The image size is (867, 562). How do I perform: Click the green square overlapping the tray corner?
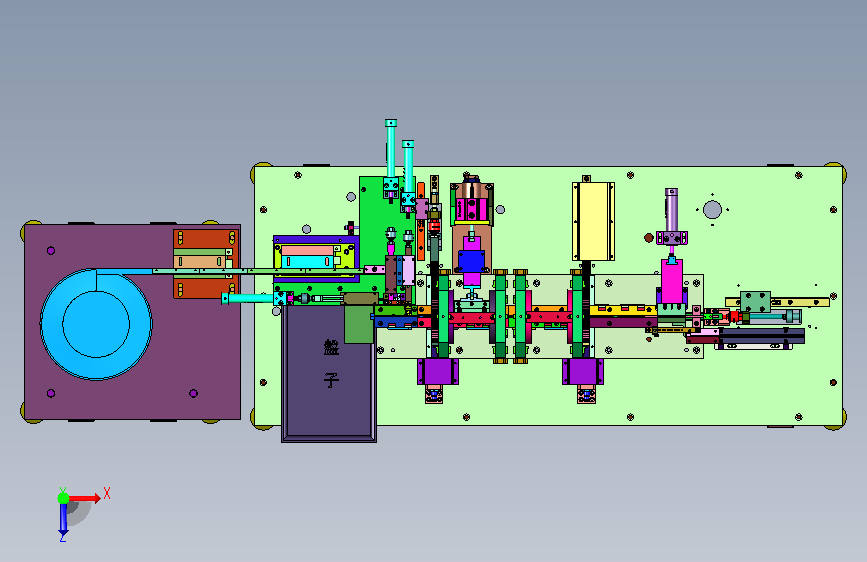[359, 324]
